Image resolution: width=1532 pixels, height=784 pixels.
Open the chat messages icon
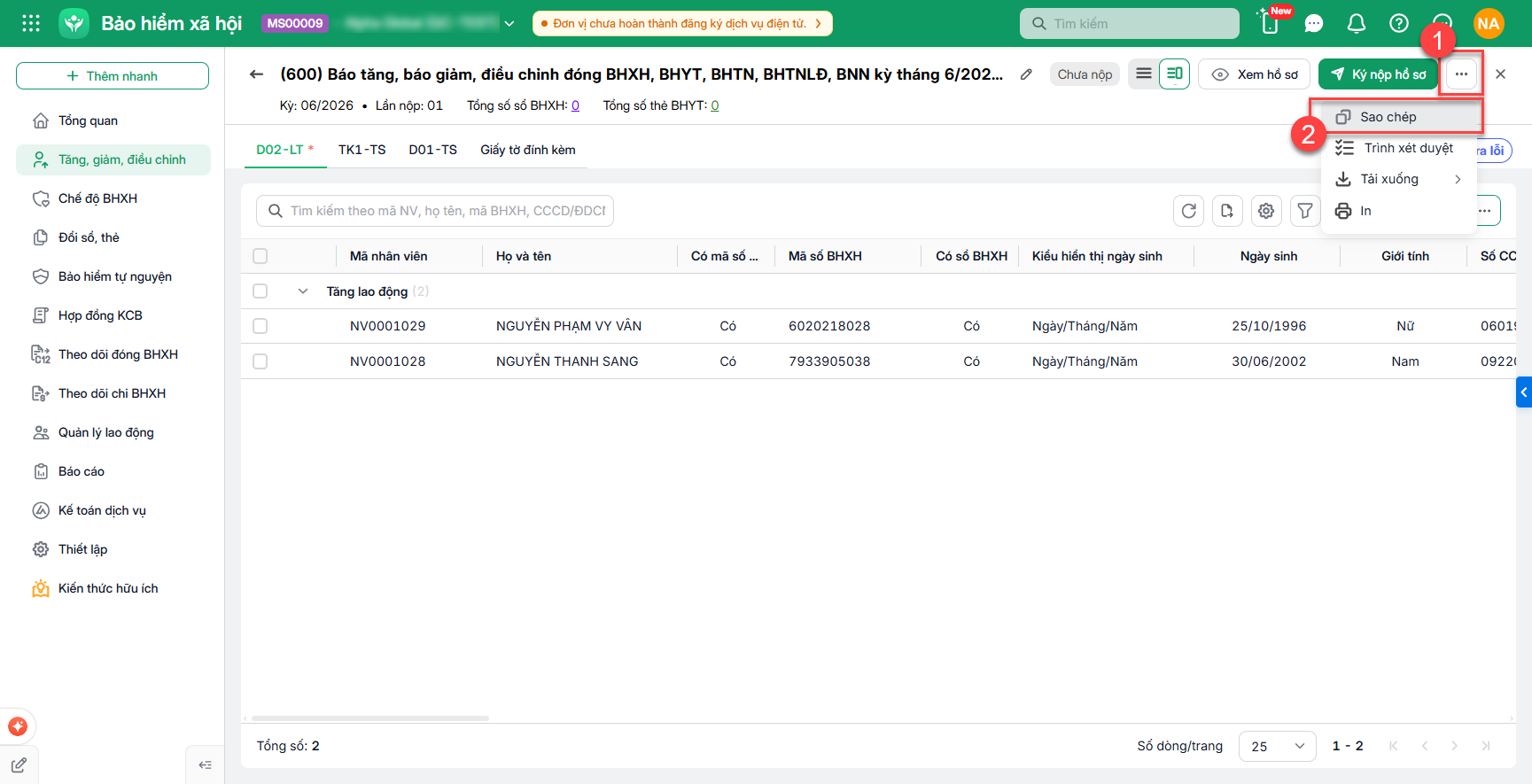[1314, 23]
